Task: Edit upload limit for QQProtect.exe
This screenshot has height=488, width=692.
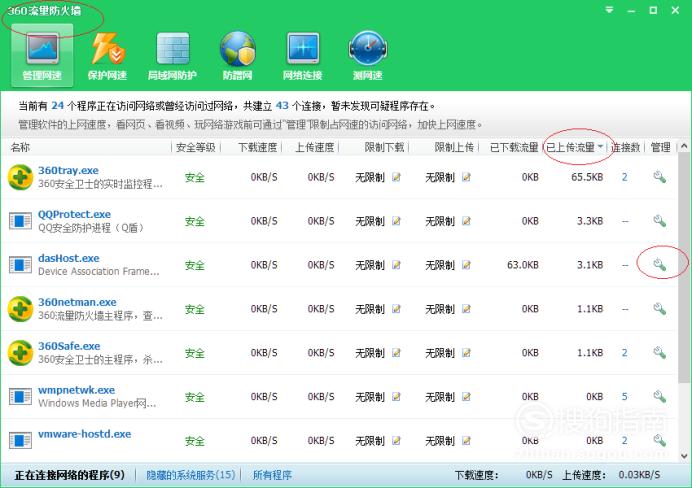Action: [x=466, y=221]
